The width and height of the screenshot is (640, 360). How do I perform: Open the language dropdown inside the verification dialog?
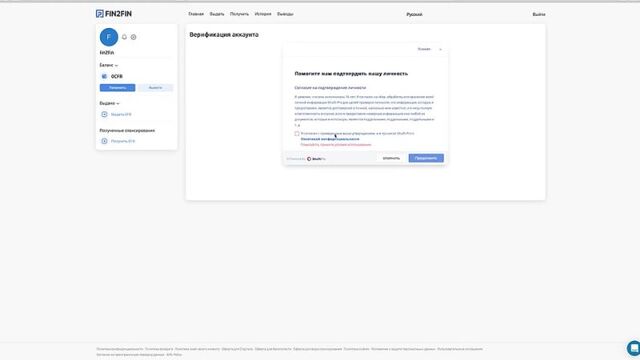click(429, 49)
